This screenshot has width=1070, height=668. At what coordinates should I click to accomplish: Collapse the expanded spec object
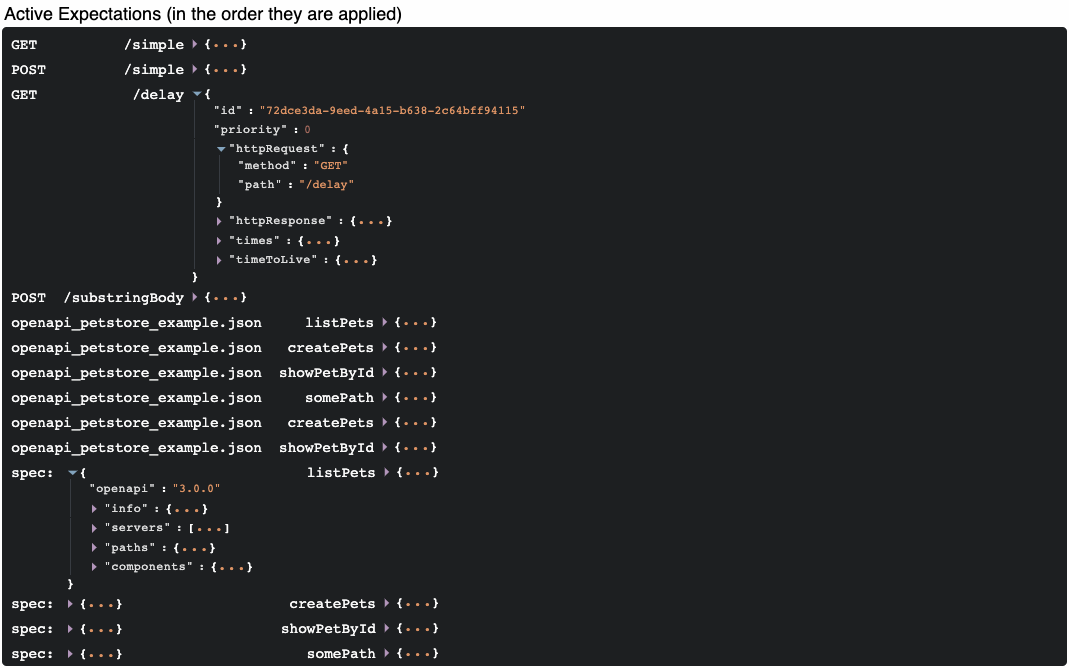click(x=72, y=473)
